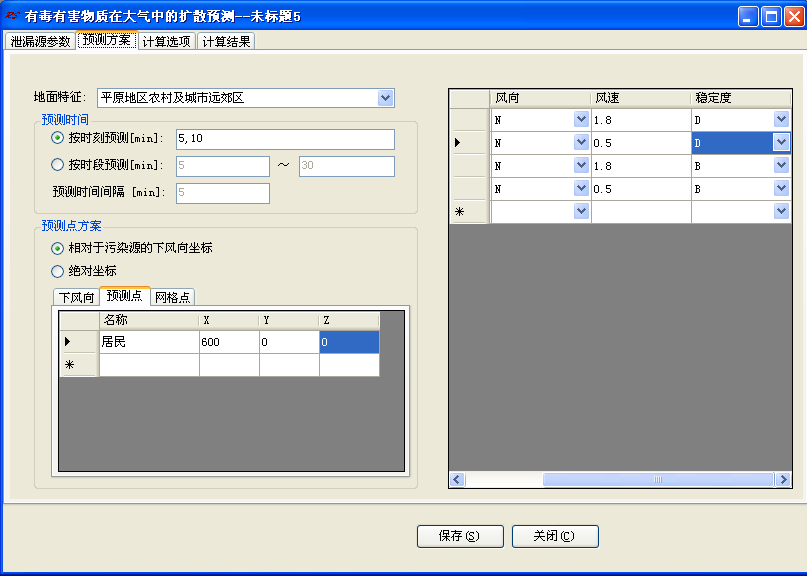Click the 风向 column header
Viewport: 807px width, 576px height.
tap(540, 98)
